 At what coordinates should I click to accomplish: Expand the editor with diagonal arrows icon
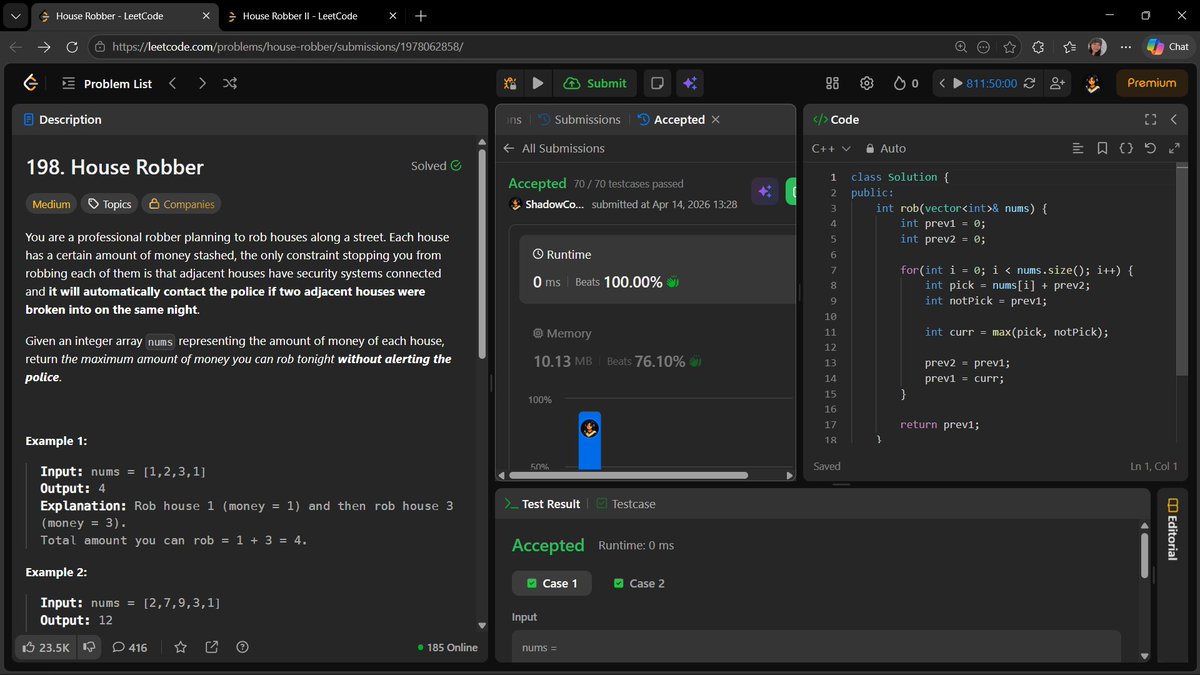1176,148
